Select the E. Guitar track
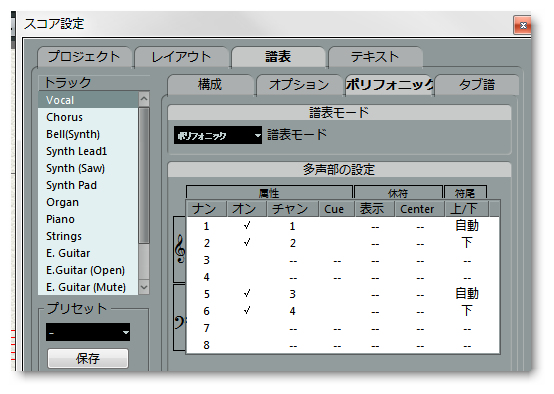The image size is (554, 394). click(88, 253)
